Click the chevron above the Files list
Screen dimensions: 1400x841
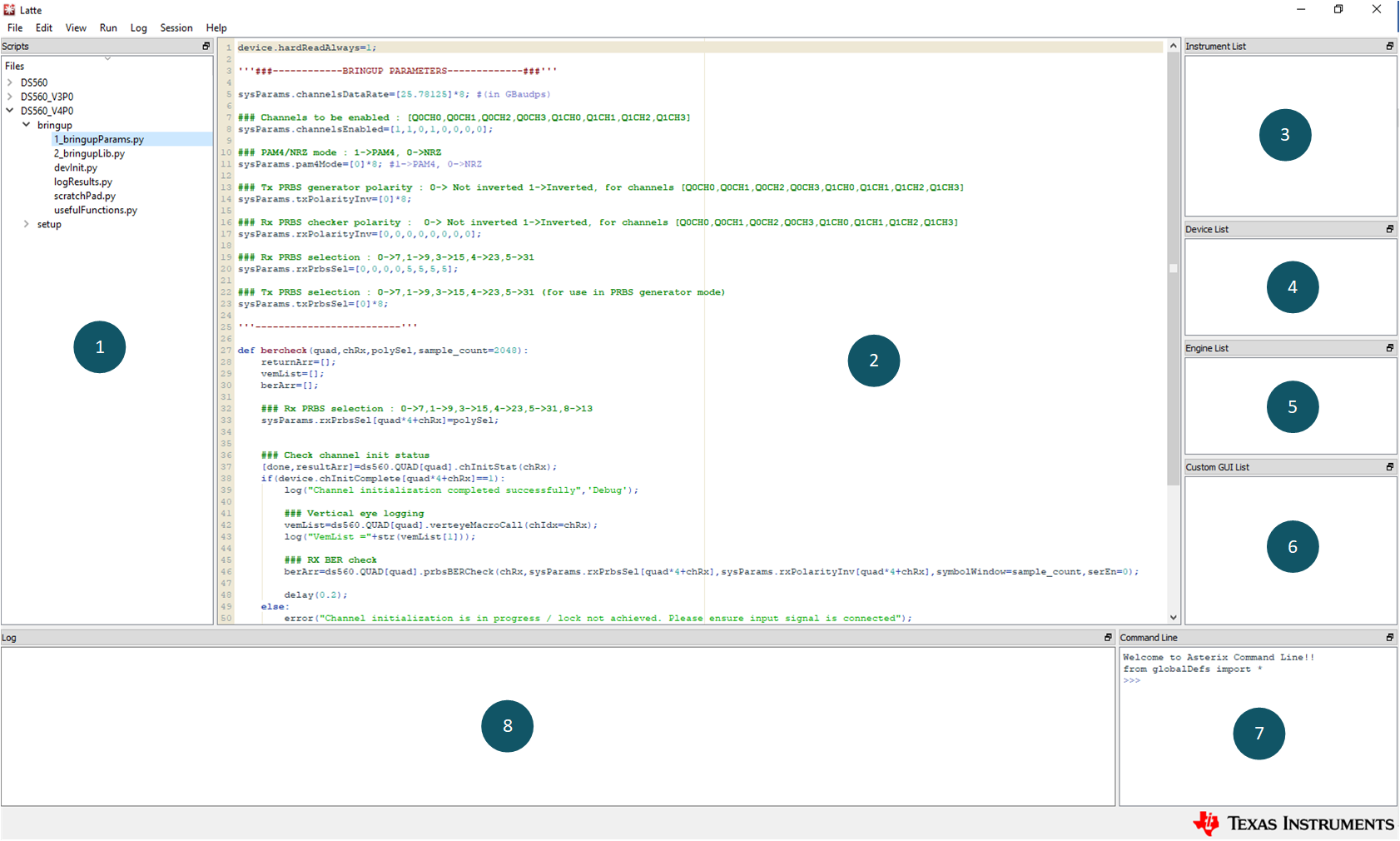(x=107, y=57)
